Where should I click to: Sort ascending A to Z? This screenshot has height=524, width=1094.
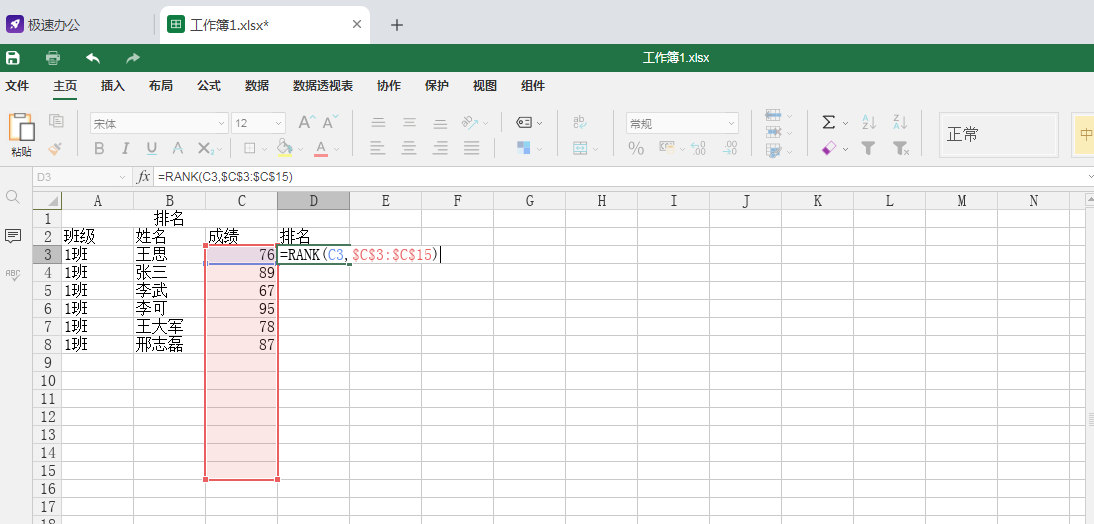[x=869, y=123]
